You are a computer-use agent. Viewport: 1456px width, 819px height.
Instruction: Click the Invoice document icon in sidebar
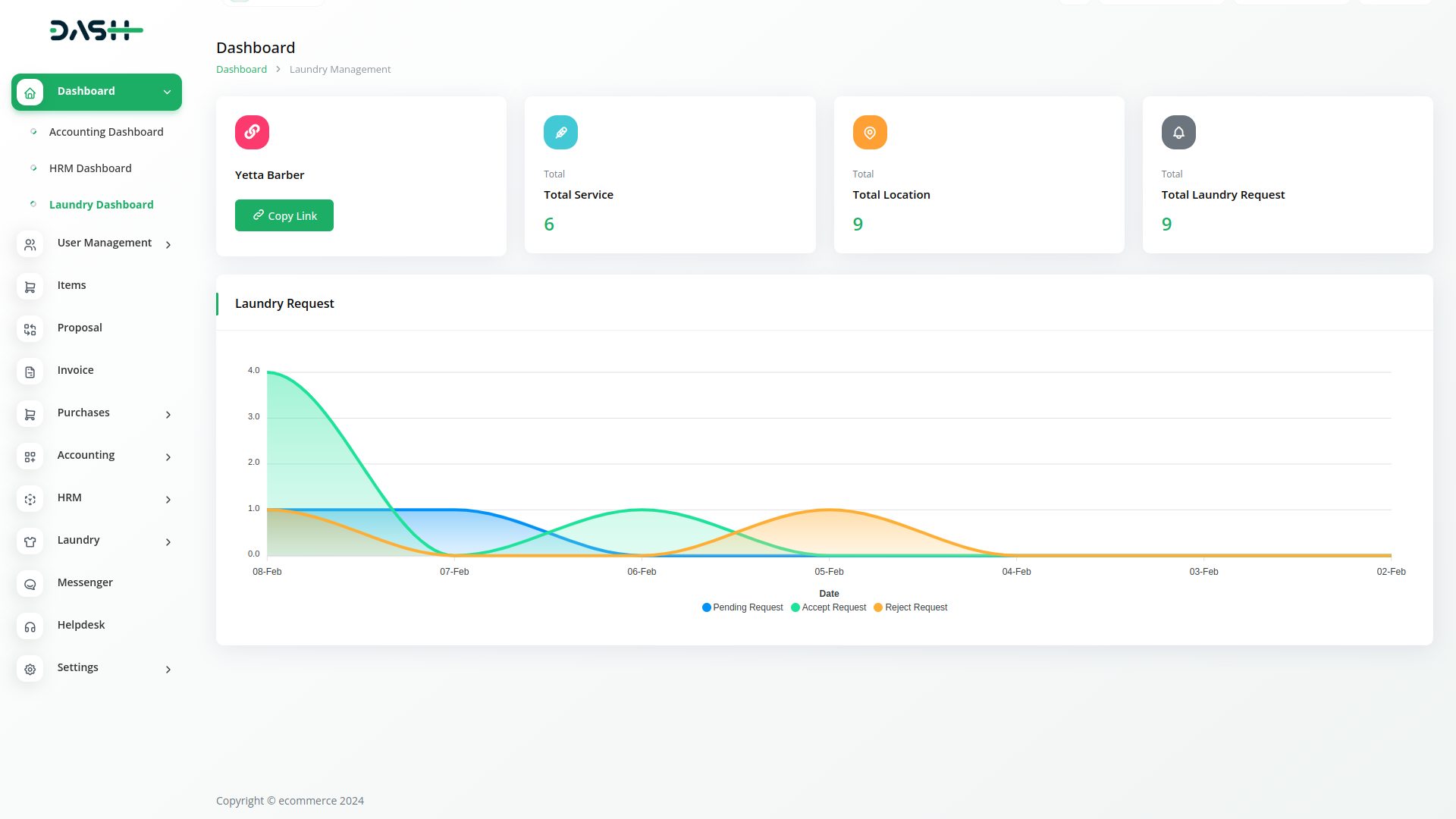click(x=30, y=372)
